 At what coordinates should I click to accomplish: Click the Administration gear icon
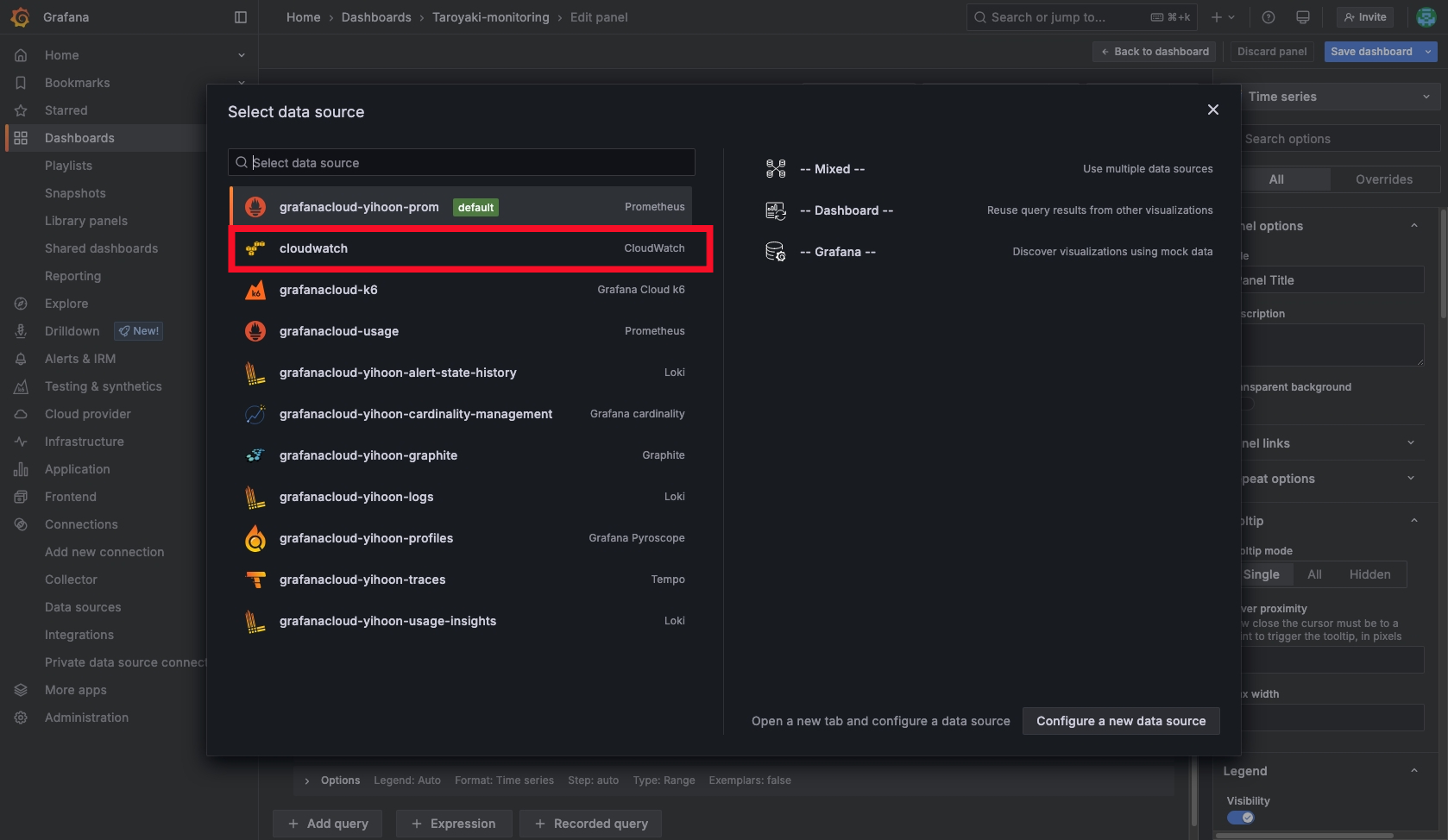coord(21,718)
